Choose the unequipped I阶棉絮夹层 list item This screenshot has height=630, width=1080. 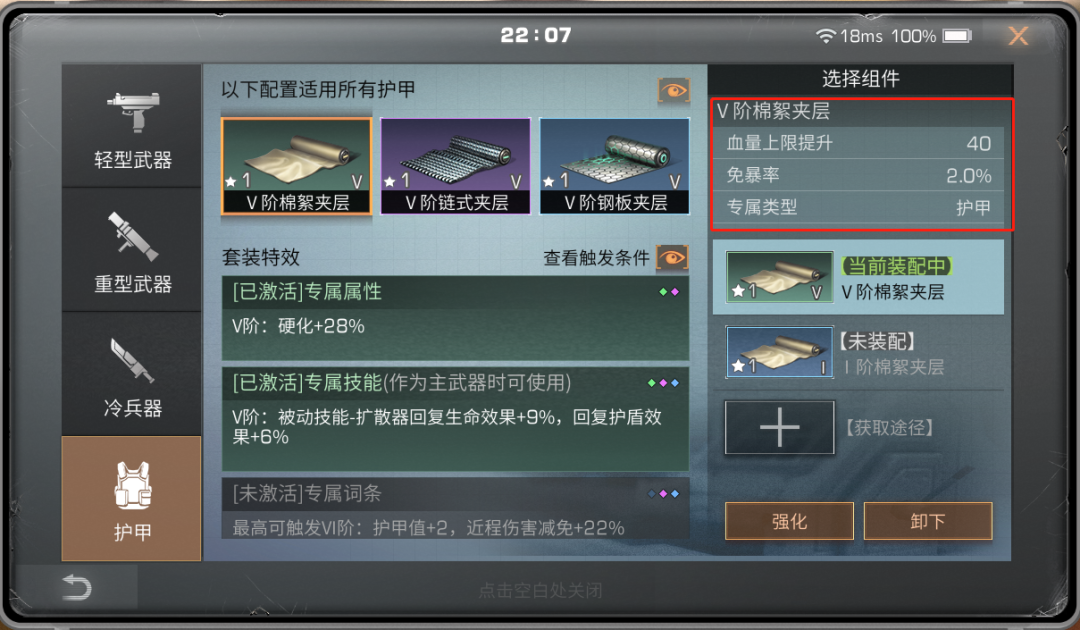[x=858, y=353]
